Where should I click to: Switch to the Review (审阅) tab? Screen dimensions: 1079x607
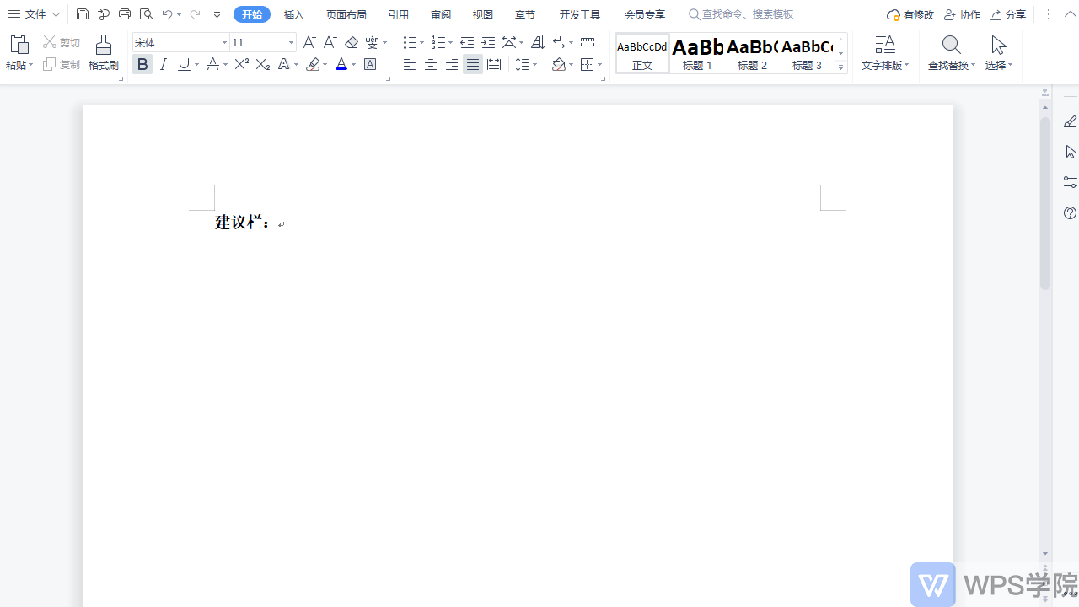point(441,14)
